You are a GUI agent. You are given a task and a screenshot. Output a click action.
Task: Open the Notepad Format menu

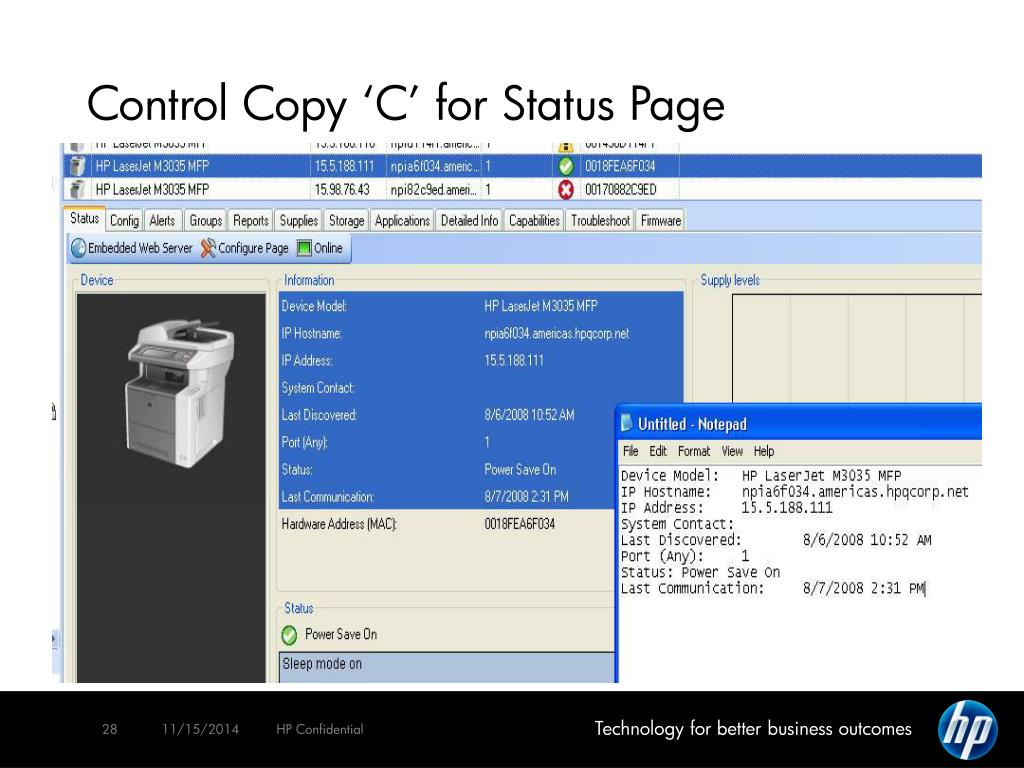(694, 451)
